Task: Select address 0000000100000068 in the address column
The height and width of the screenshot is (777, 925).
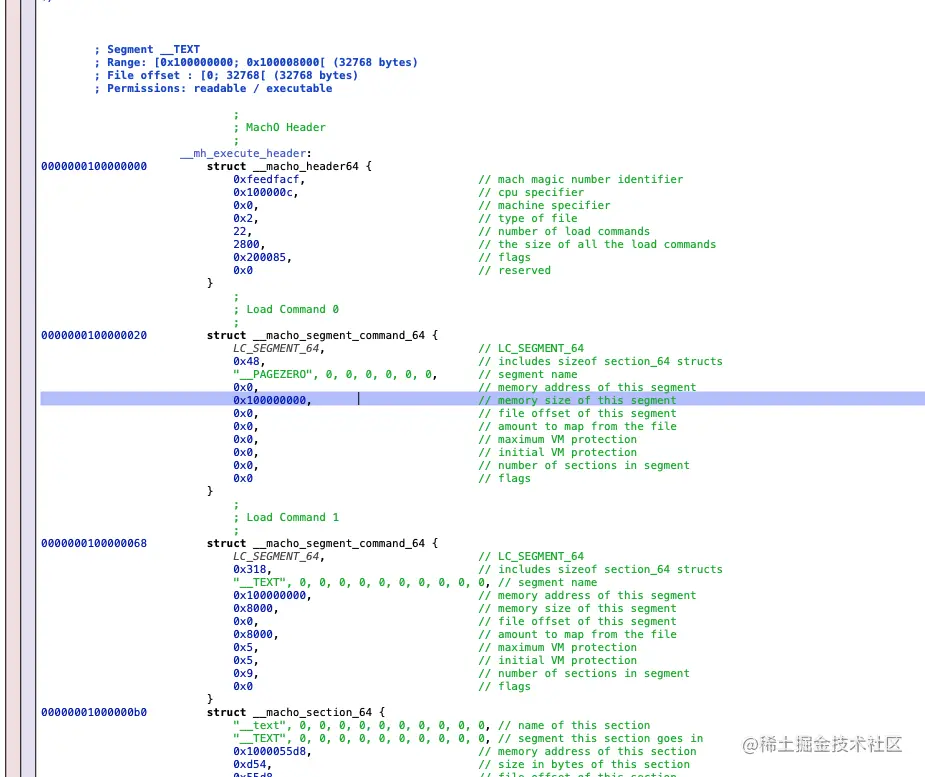Action: 94,543
